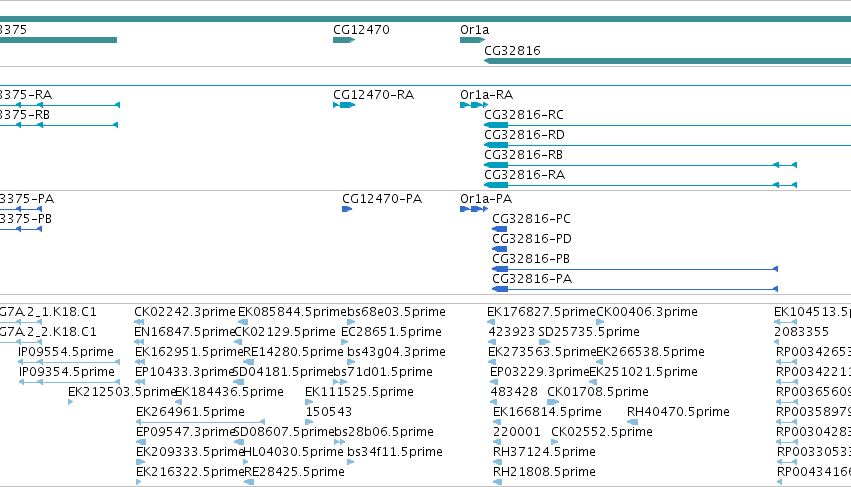Click the EK111525.5prime EST label
Screen dimensions: 851x487
pos(359,393)
